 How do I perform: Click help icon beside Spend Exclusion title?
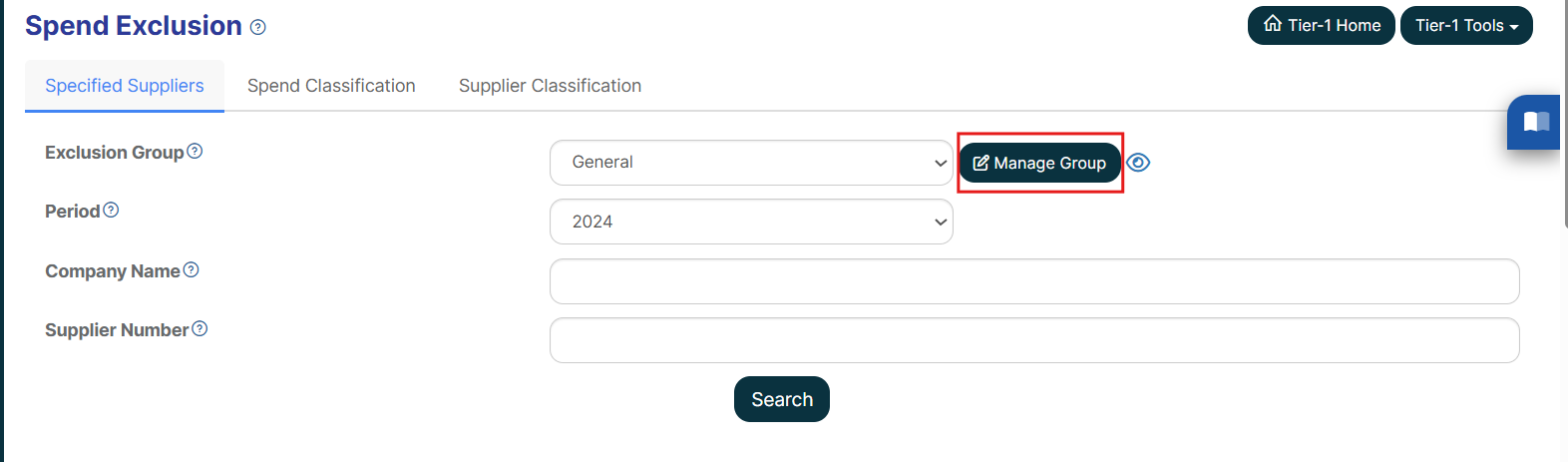(258, 27)
